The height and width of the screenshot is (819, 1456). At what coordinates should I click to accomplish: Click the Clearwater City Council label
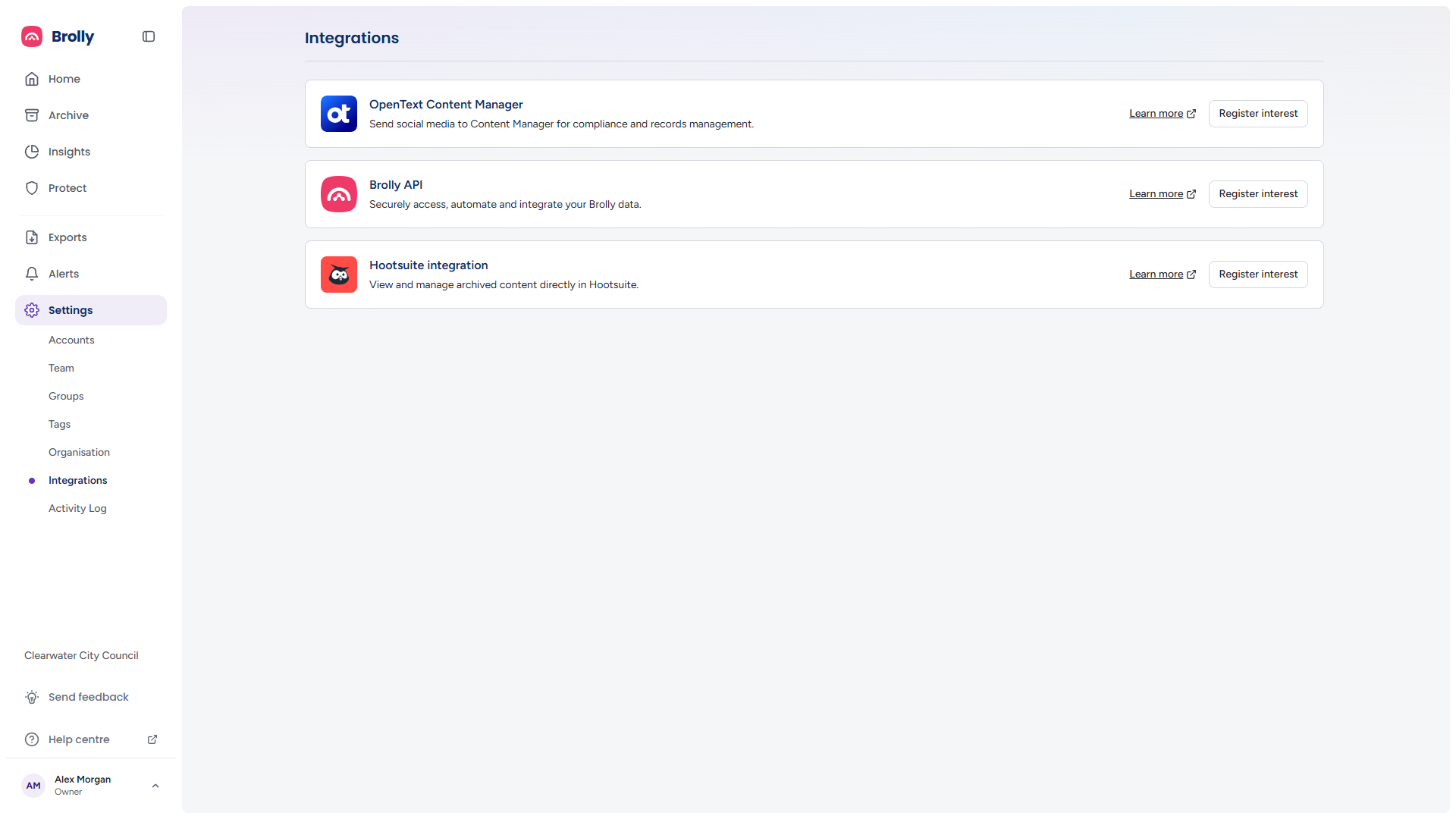[x=81, y=655]
